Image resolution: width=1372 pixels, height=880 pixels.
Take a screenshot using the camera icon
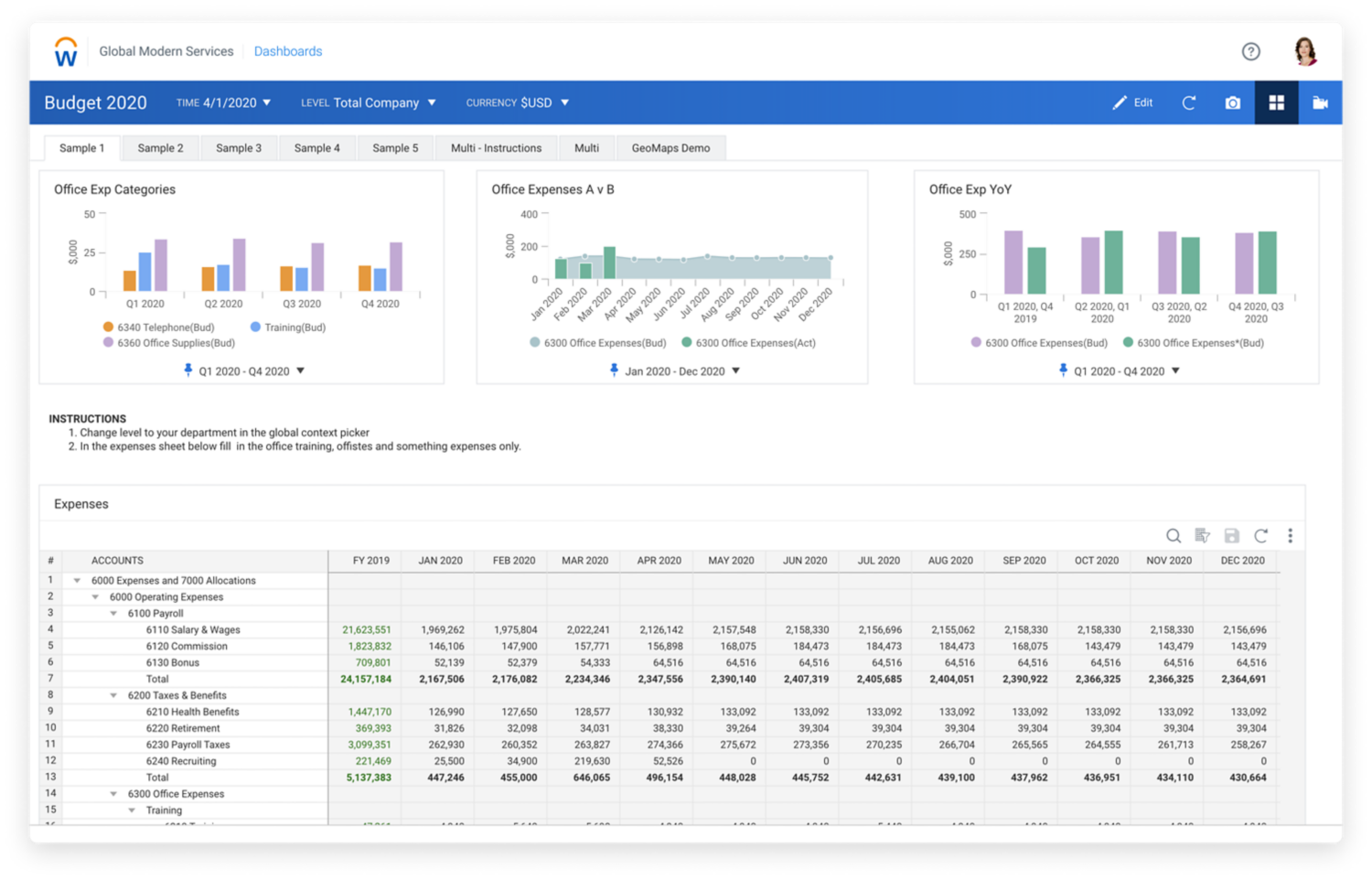(x=1231, y=102)
